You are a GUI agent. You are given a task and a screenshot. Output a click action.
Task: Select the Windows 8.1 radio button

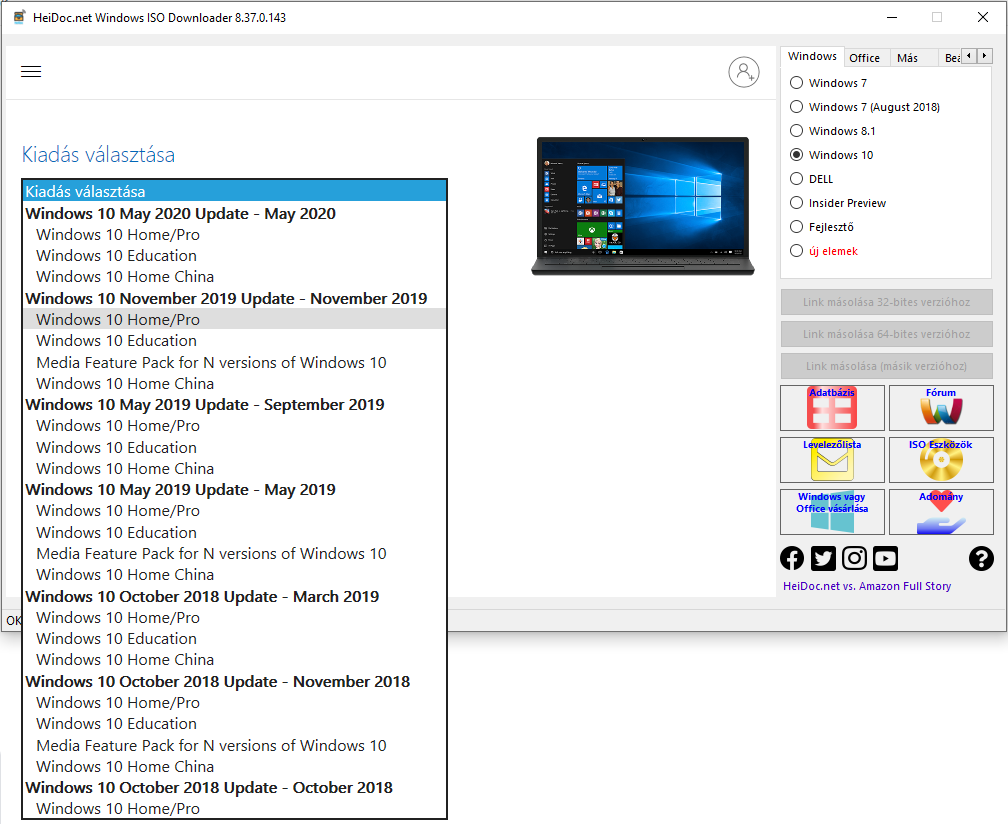tap(796, 131)
